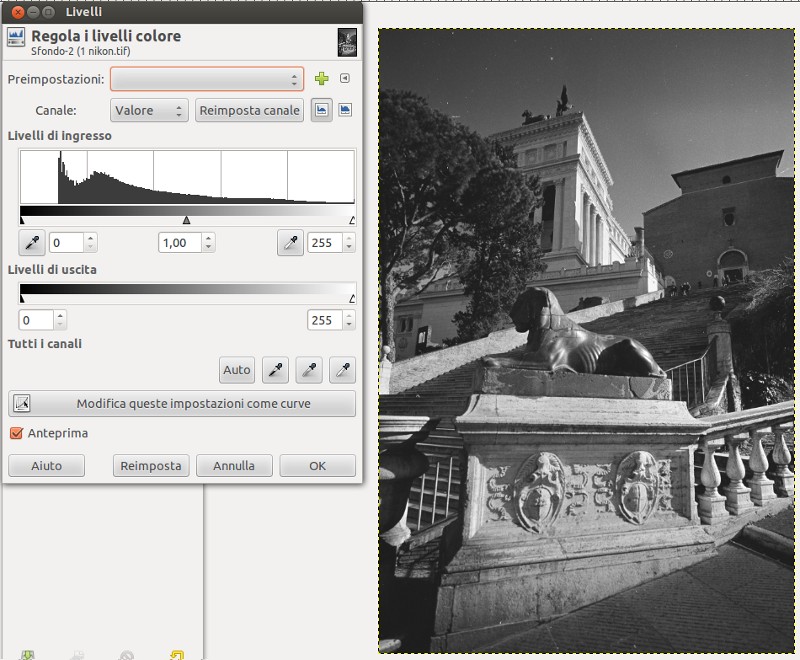This screenshot has width=800, height=660.
Task: Open the presets options arrow menu
Action: [x=345, y=79]
